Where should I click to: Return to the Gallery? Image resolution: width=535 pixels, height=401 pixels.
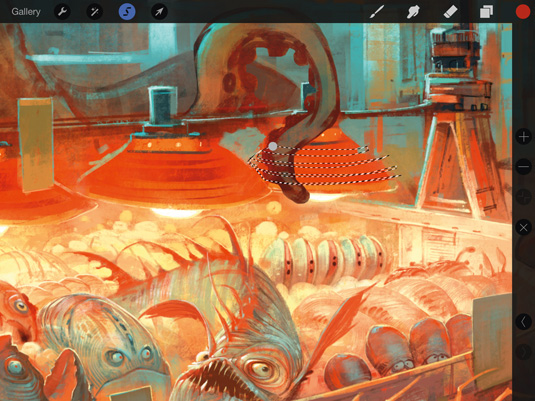[x=26, y=12]
